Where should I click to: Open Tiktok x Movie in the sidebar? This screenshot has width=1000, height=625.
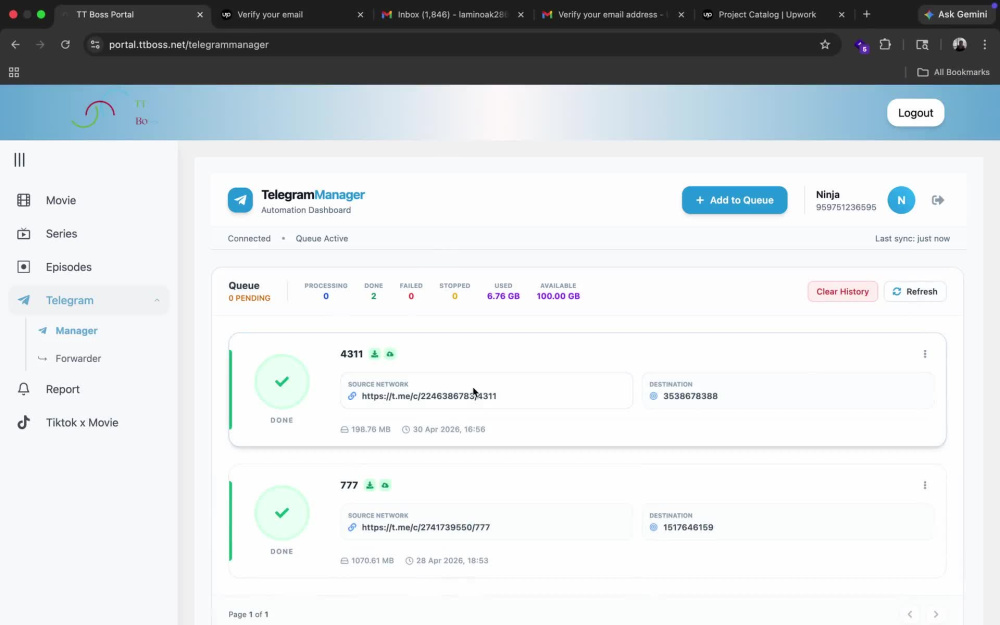coord(89,422)
